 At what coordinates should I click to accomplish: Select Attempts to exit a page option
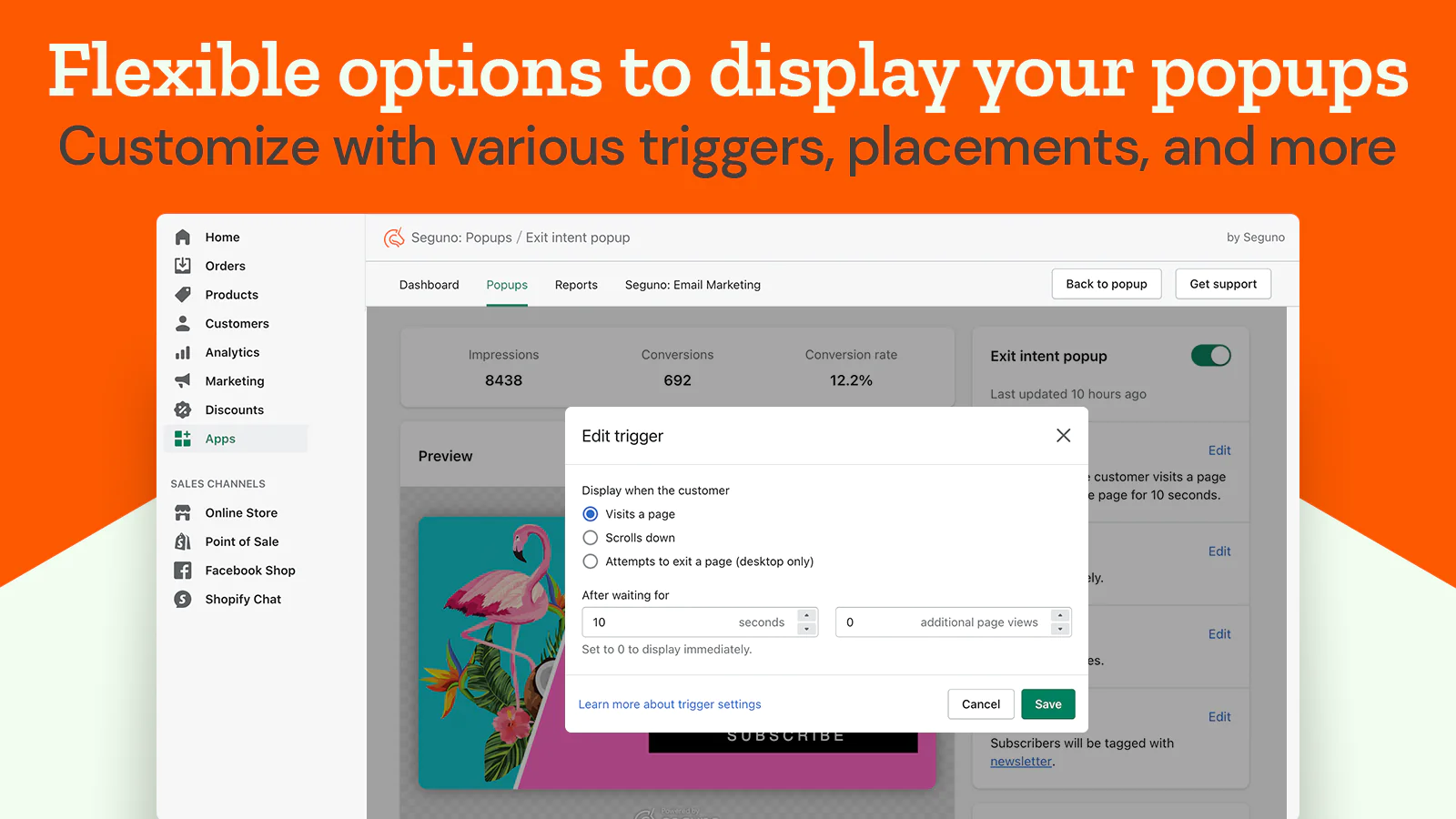tap(591, 561)
